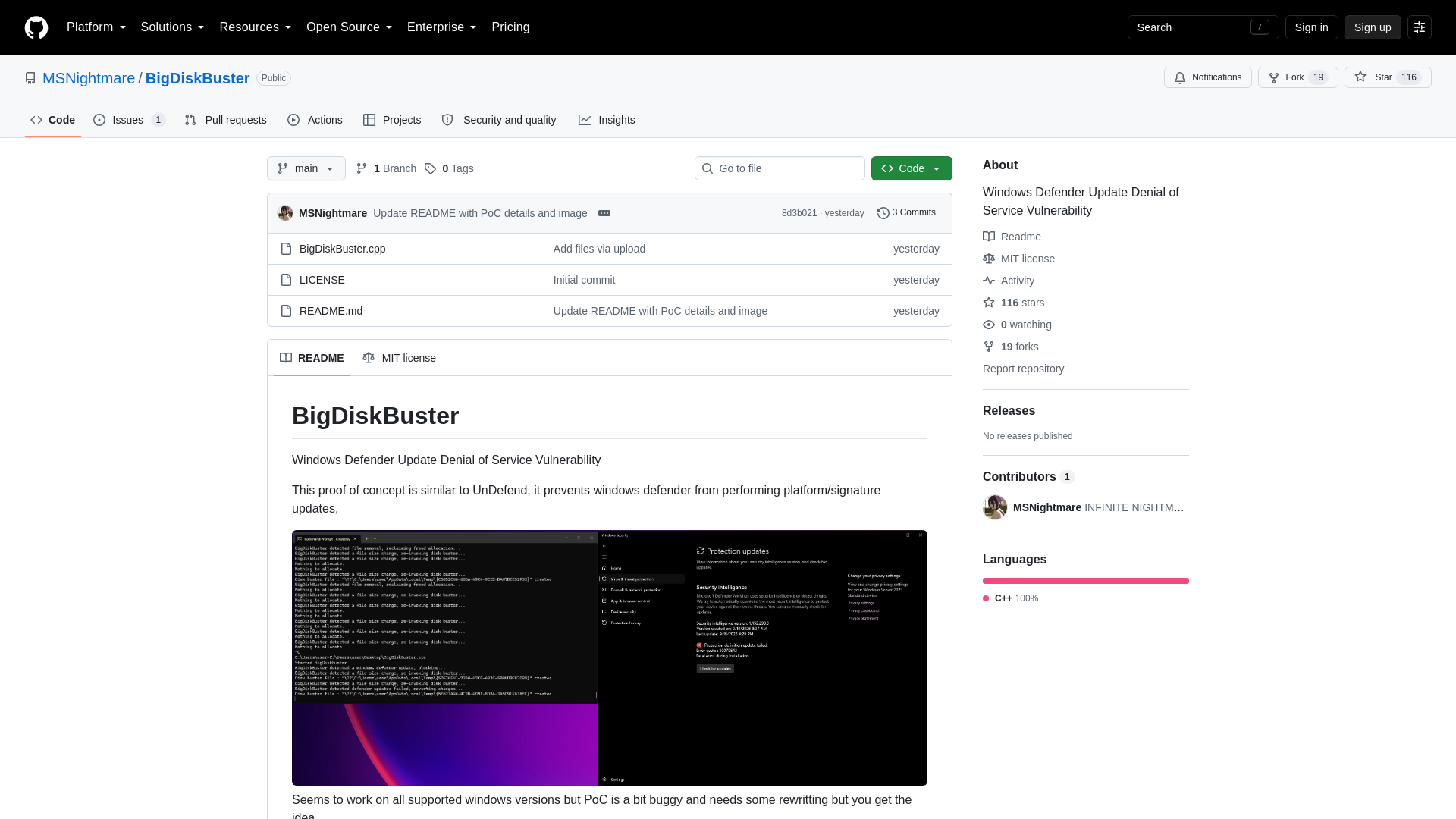Open the appearance settings icon in header

tap(1420, 27)
